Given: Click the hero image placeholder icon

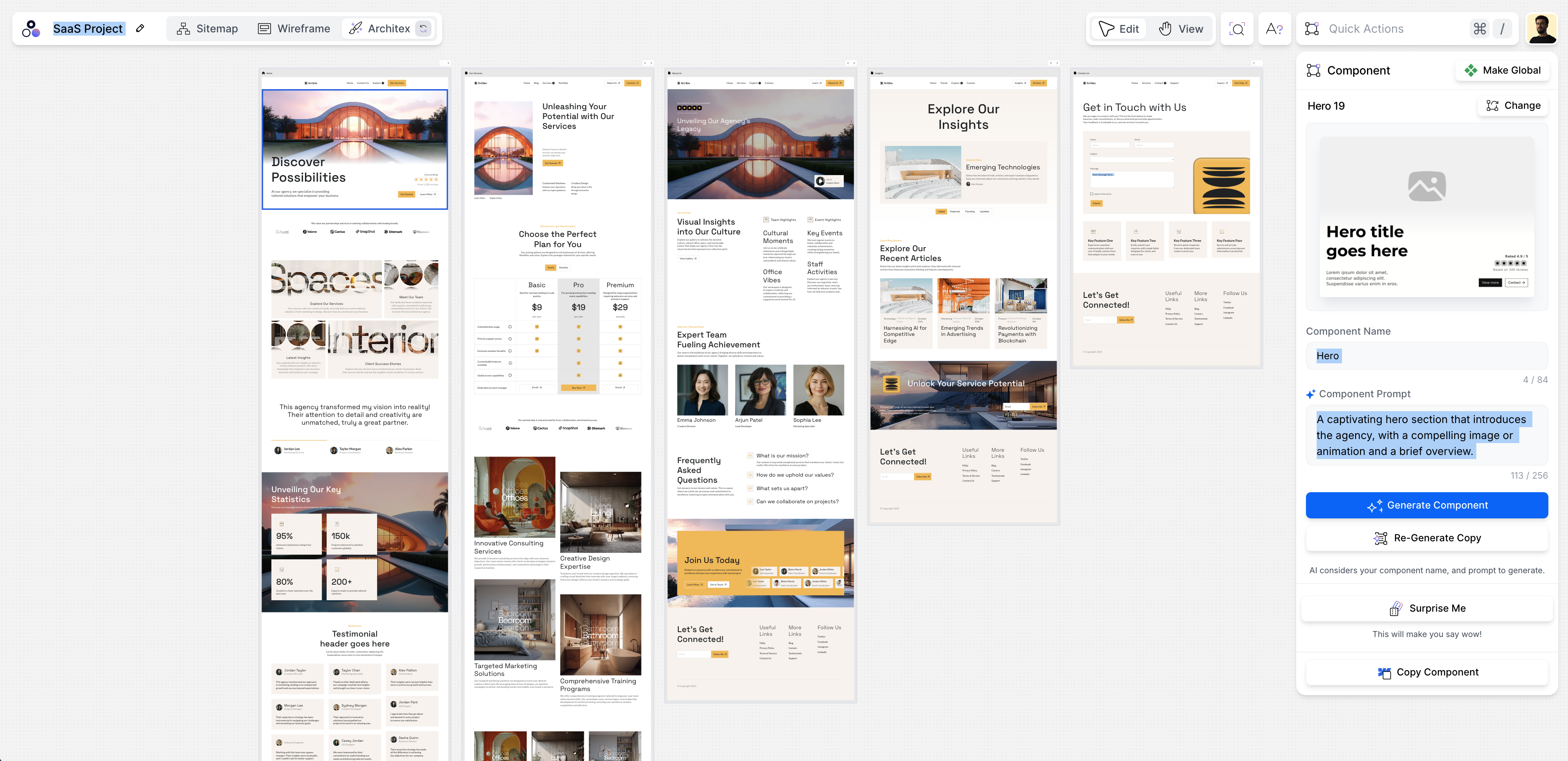Looking at the screenshot, I should pos(1426,186).
